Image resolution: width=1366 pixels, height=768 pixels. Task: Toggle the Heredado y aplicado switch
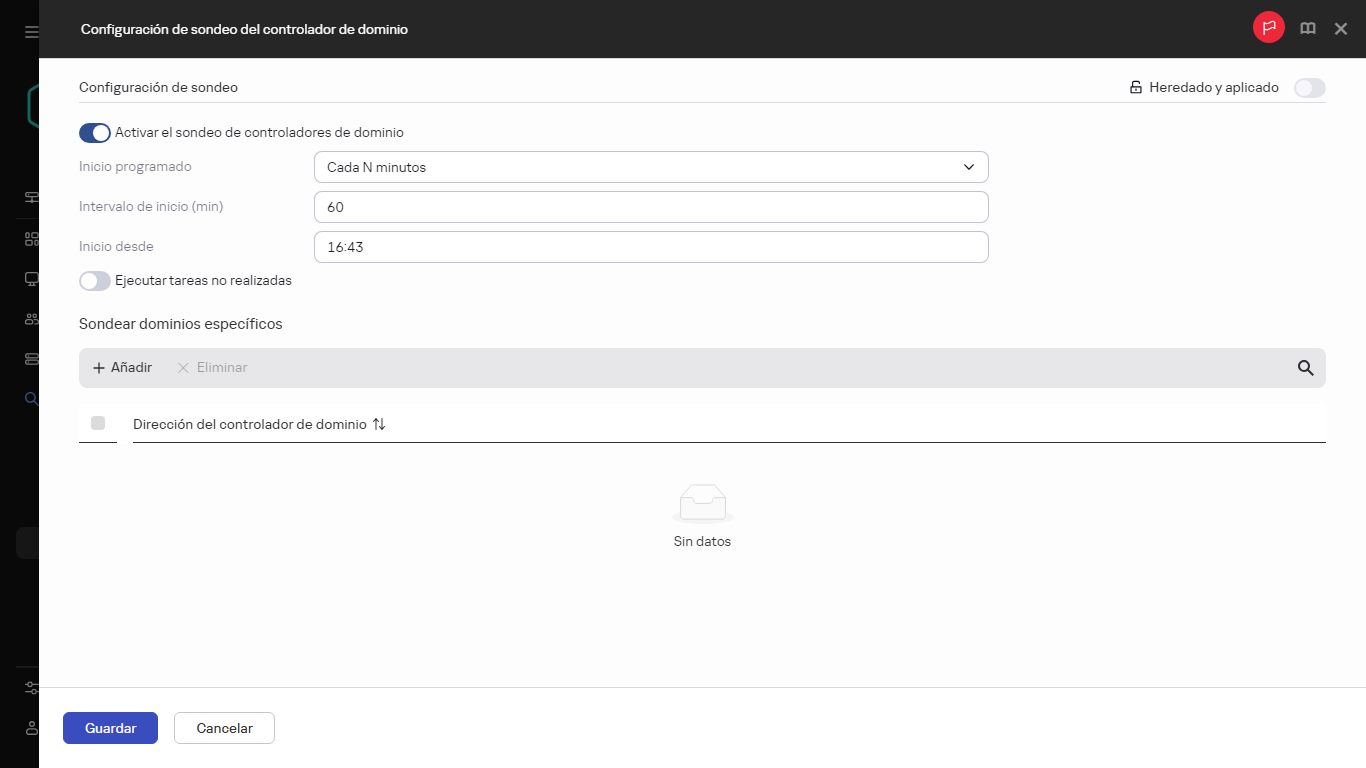(1308, 88)
